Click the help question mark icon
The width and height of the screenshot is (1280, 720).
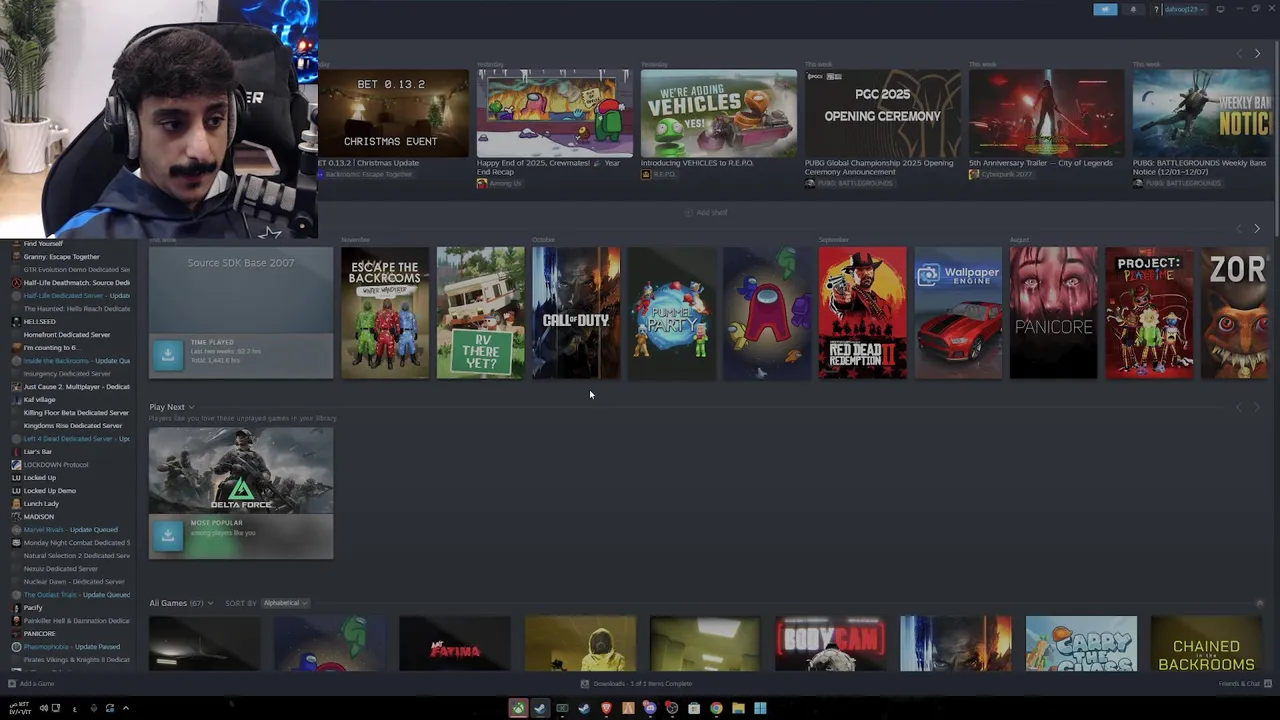coord(1156,9)
